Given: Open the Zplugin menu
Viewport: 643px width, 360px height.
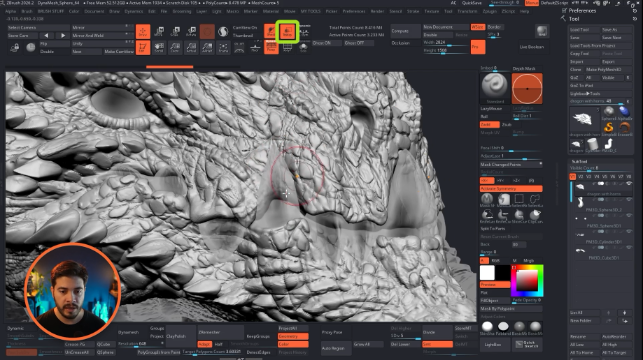Looking at the screenshot, I should click(x=490, y=11).
